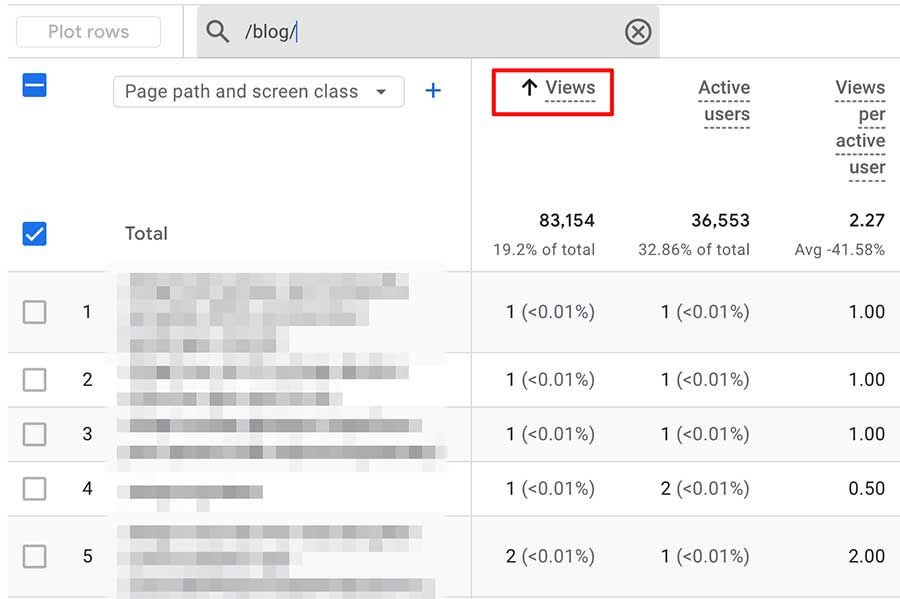Toggle the select-all checkbox at top left

pyautogui.click(x=34, y=86)
